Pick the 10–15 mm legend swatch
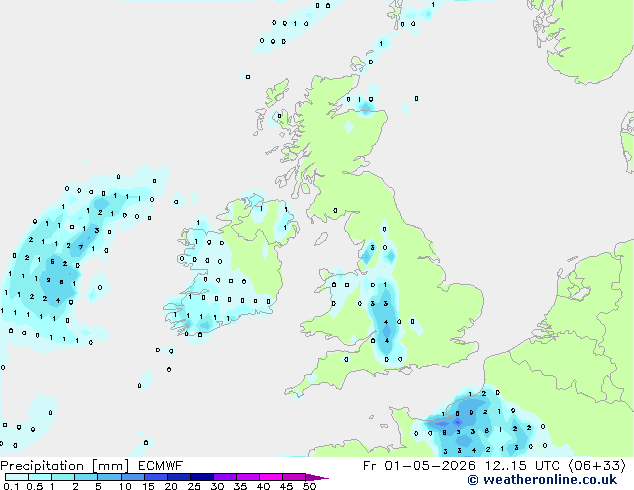Image resolution: width=634 pixels, height=490 pixels. tap(132, 477)
